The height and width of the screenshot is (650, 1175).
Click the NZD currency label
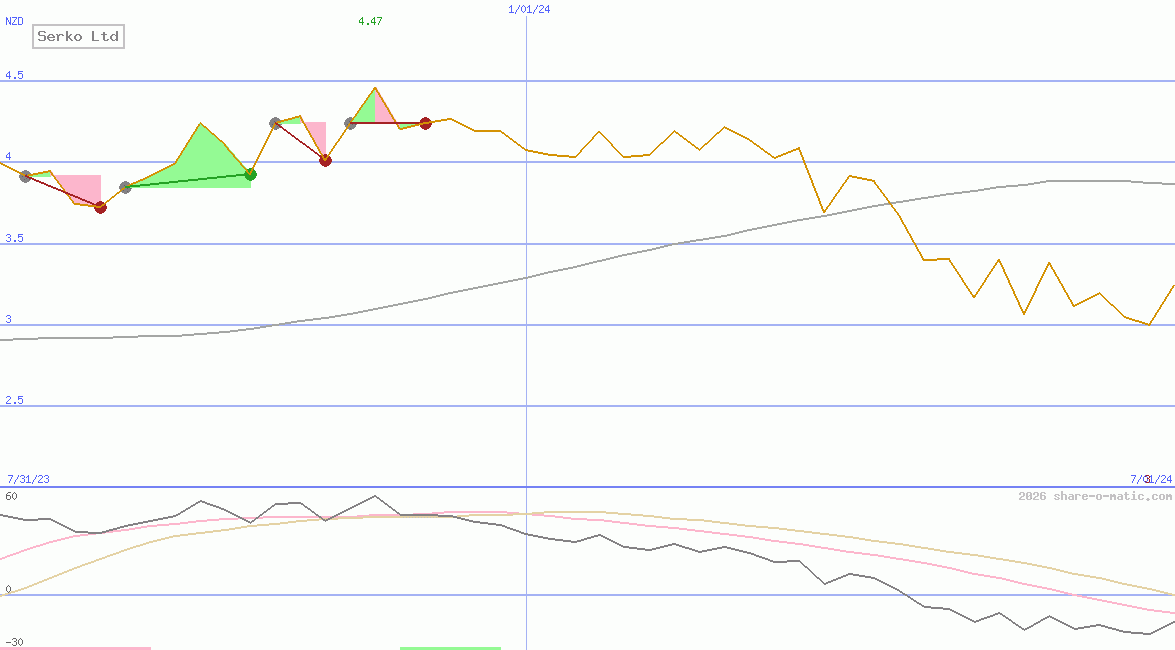(14, 22)
